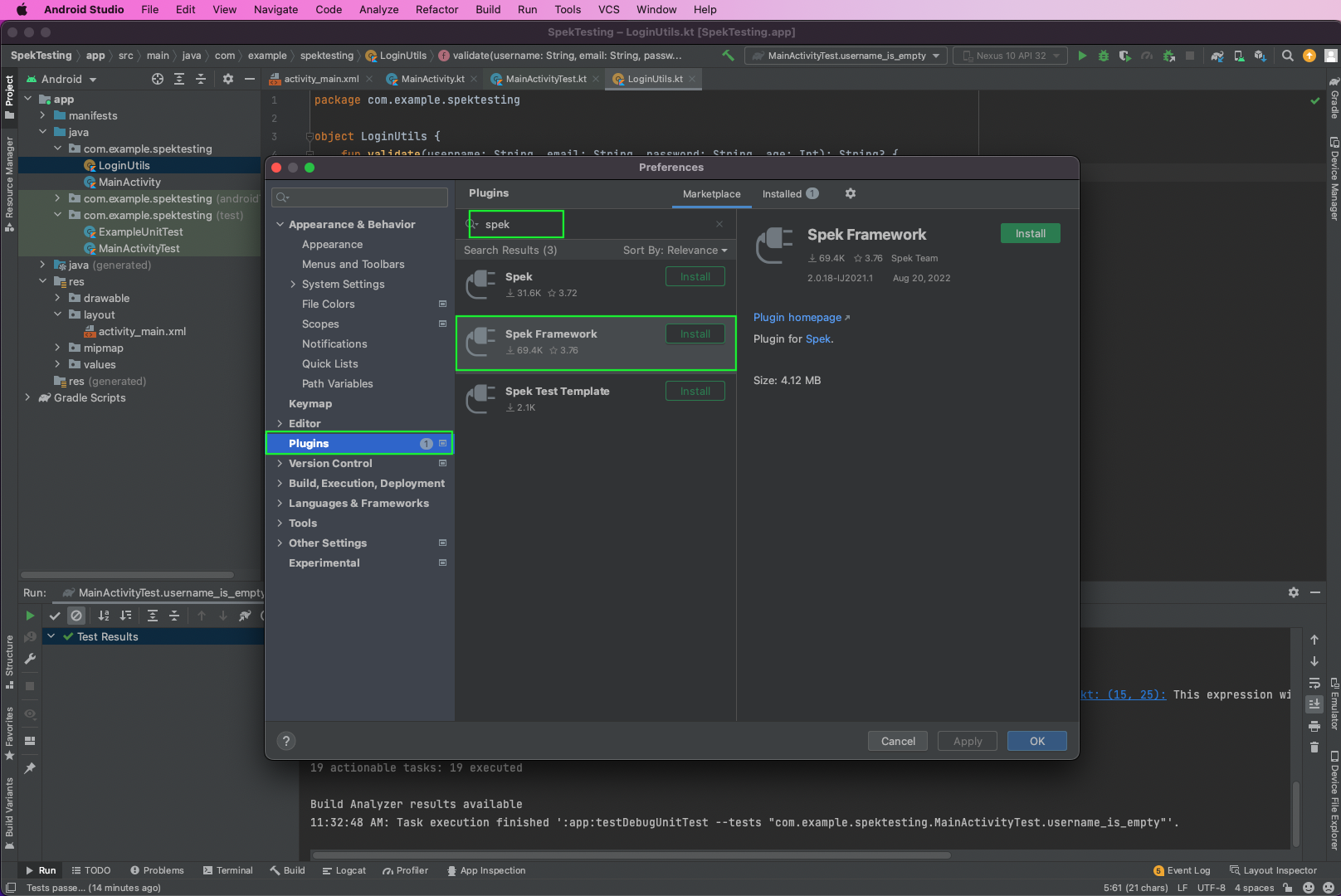This screenshot has width=1341, height=896.
Task: Open the Build menu
Action: 488,10
